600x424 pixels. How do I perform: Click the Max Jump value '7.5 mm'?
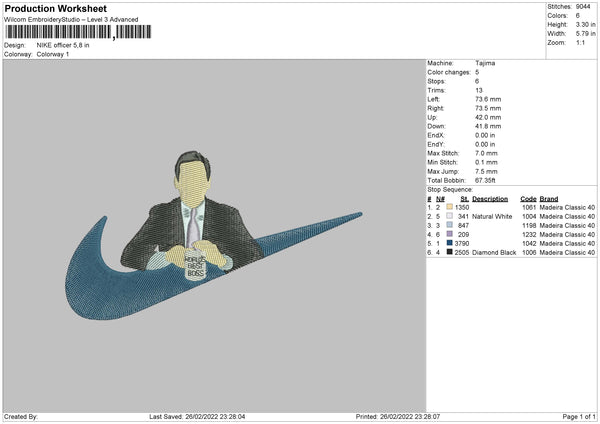pos(486,171)
